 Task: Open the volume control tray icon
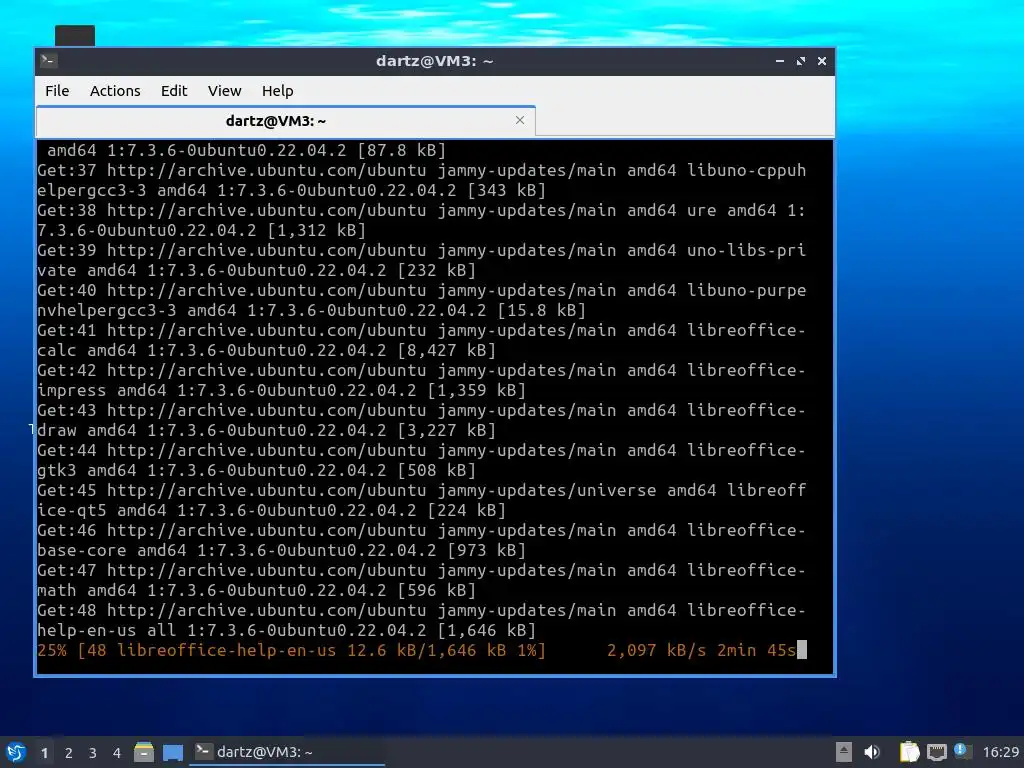[x=872, y=752]
